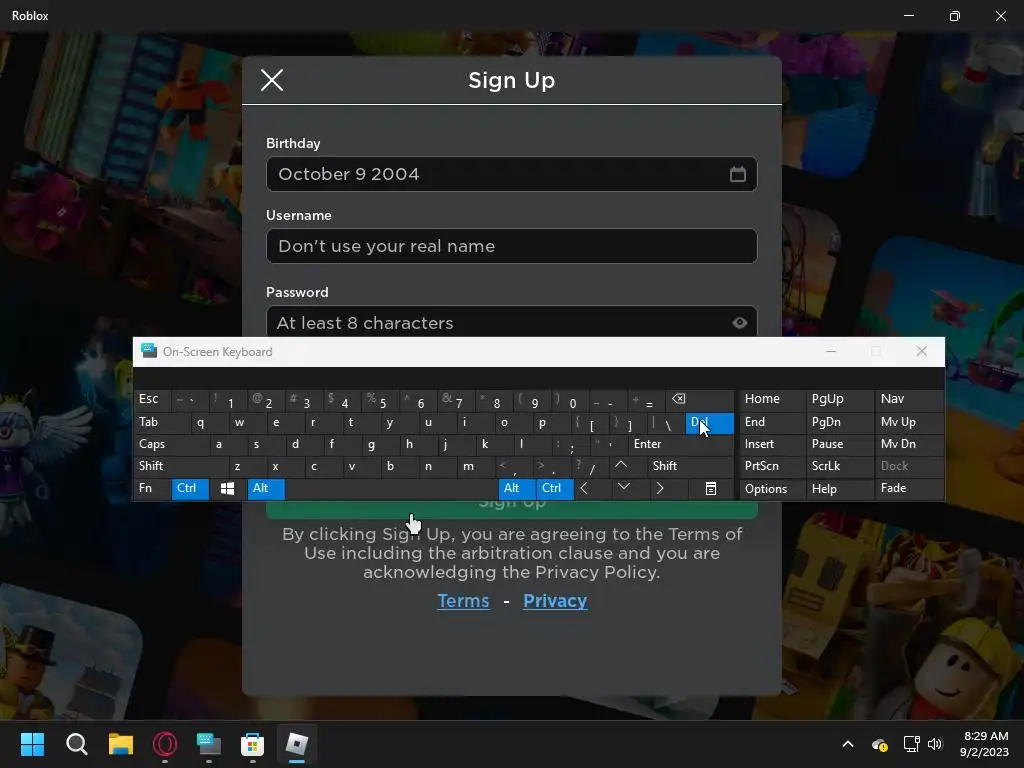
Task: Restore down the Roblox window
Action: [x=955, y=16]
